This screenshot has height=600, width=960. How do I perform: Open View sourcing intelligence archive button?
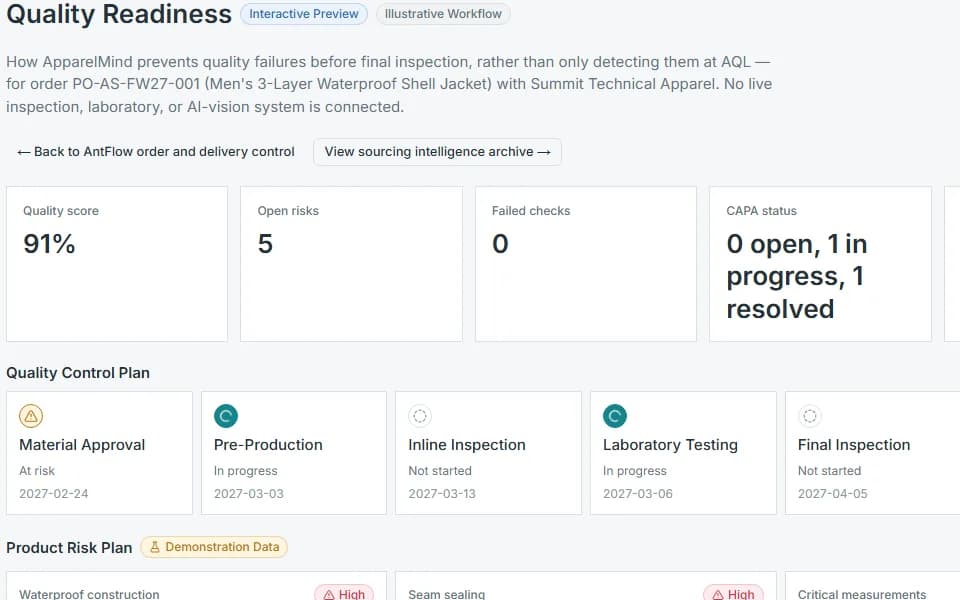(437, 152)
